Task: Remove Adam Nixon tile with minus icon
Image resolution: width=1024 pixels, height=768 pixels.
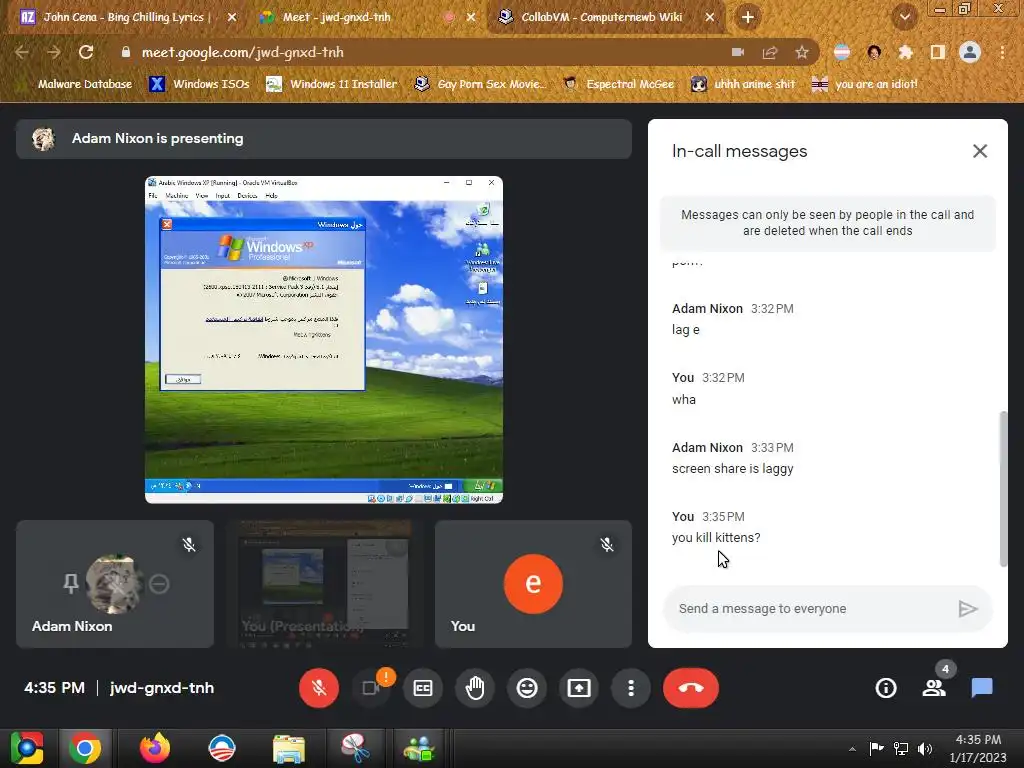Action: [x=159, y=583]
